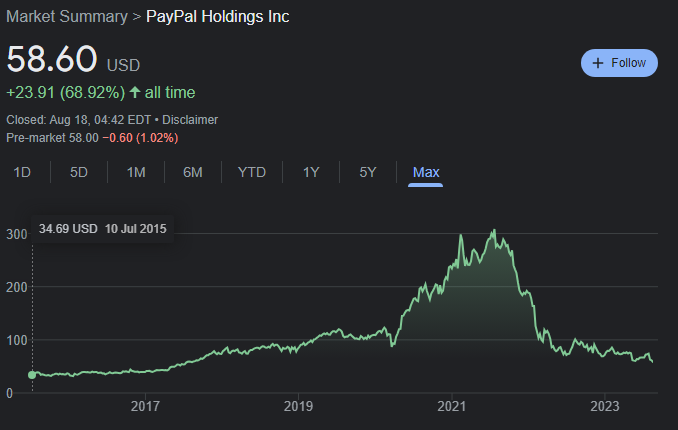The width and height of the screenshot is (678, 430).
Task: Click the 200 y-axis label
Action: click(17, 287)
